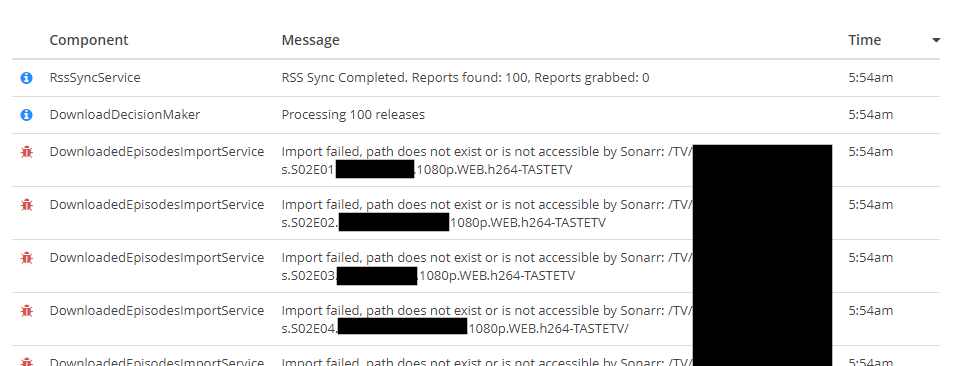Open RSS Sync Completed log message
This screenshot has width=961, height=366.
pyautogui.click(x=465, y=78)
